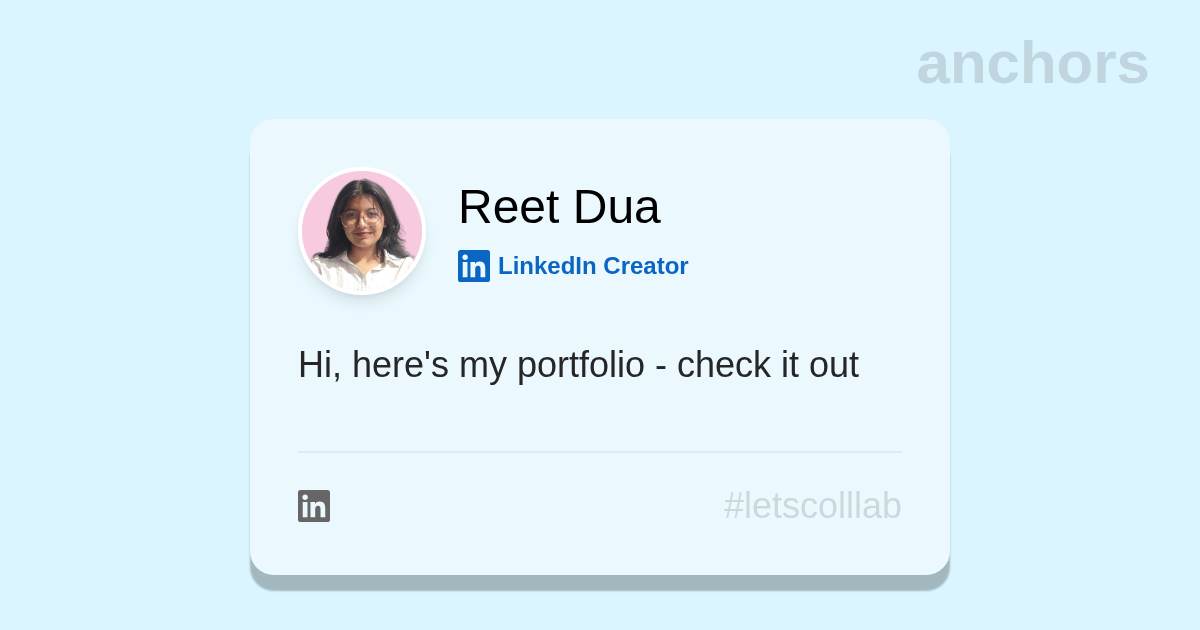The width and height of the screenshot is (1200, 630).
Task: Click the word portfolio in the message
Action: [581, 365]
